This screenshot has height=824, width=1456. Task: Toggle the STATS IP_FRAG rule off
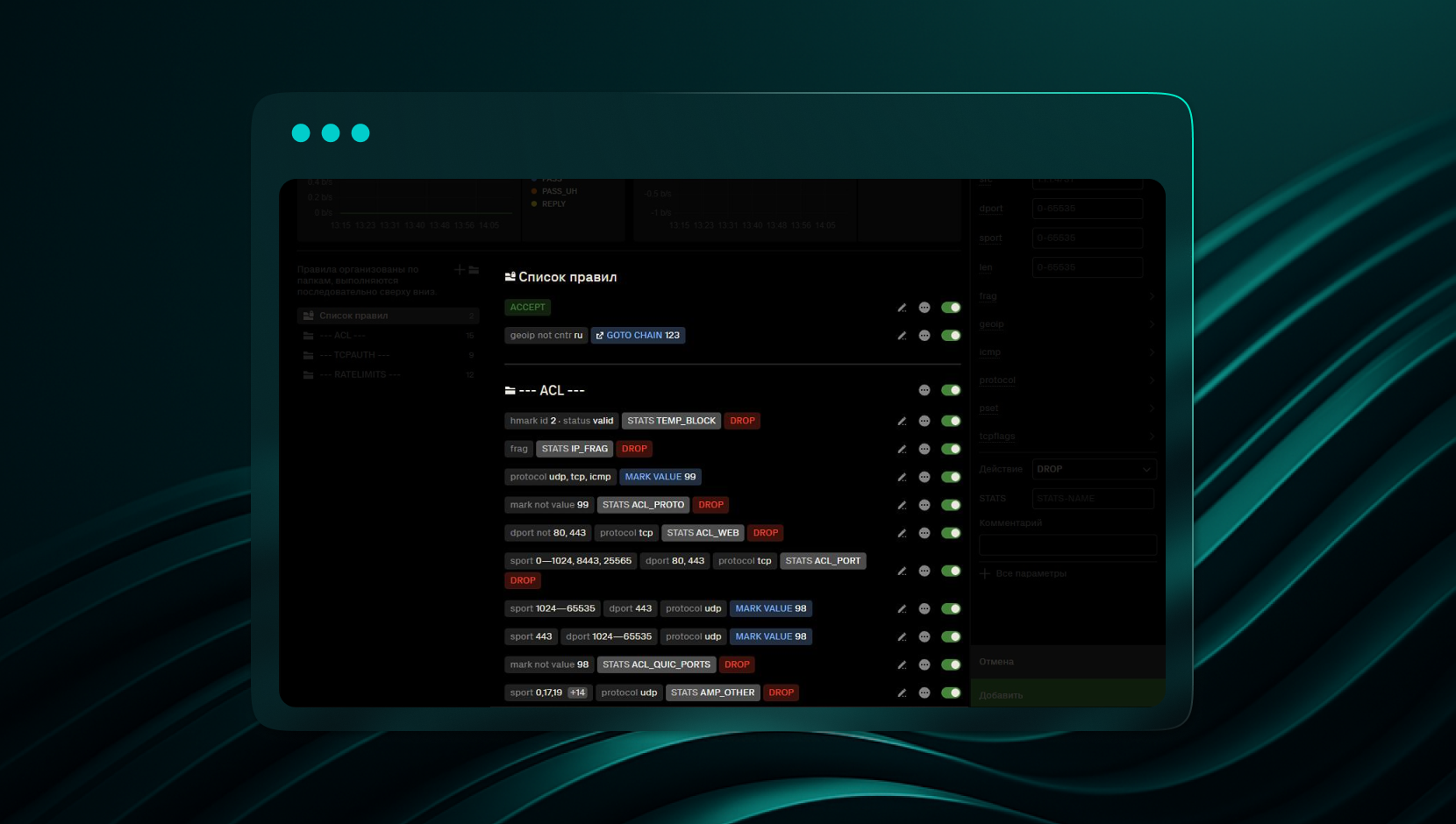pos(951,449)
